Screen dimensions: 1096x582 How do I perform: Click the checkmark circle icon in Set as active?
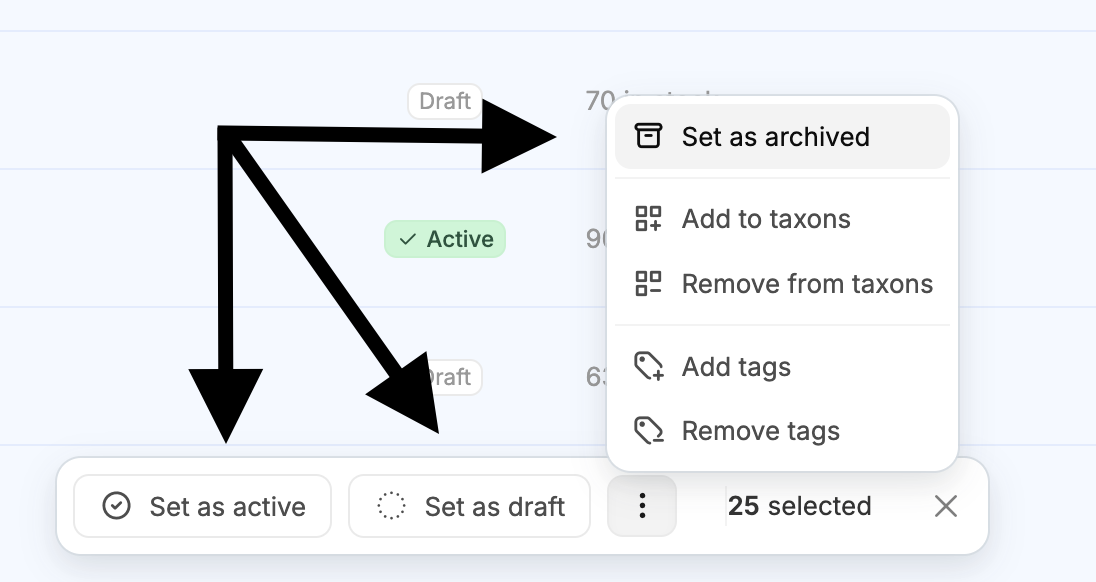click(x=116, y=506)
